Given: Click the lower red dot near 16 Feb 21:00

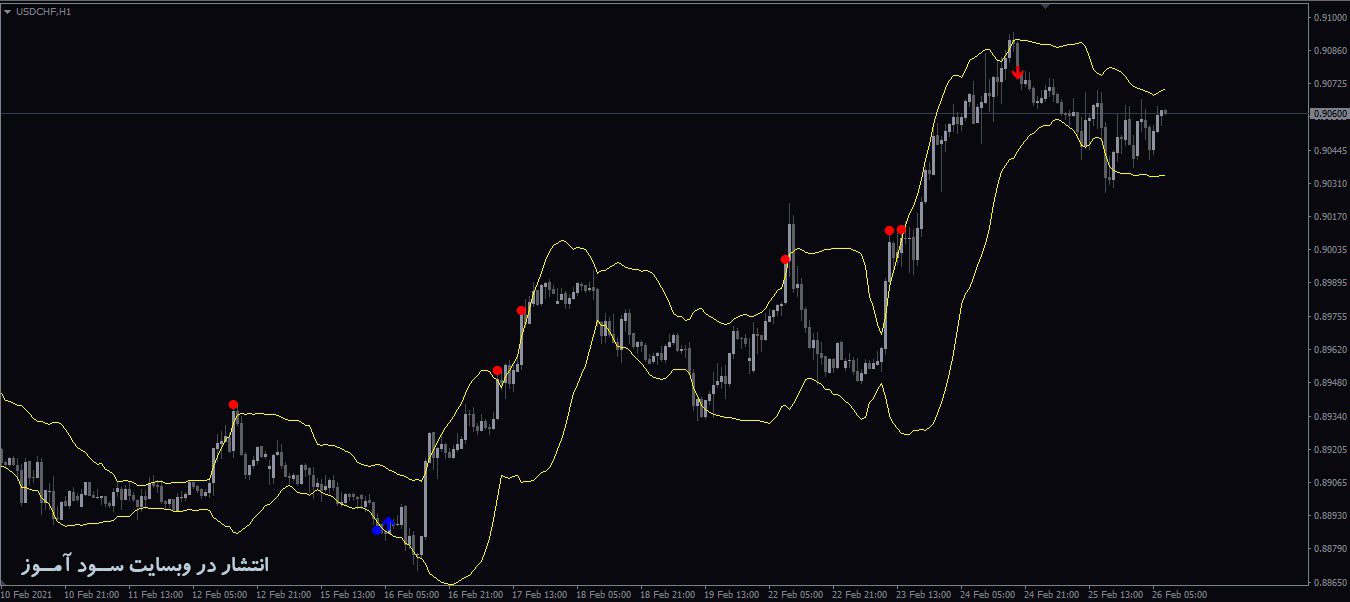Looking at the screenshot, I should click(497, 371).
